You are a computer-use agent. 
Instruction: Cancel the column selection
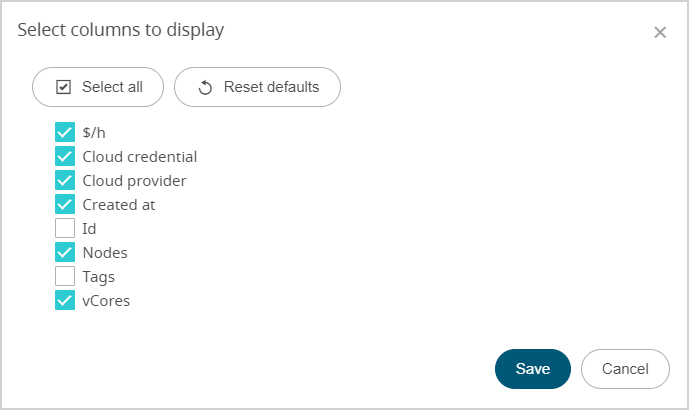[625, 369]
